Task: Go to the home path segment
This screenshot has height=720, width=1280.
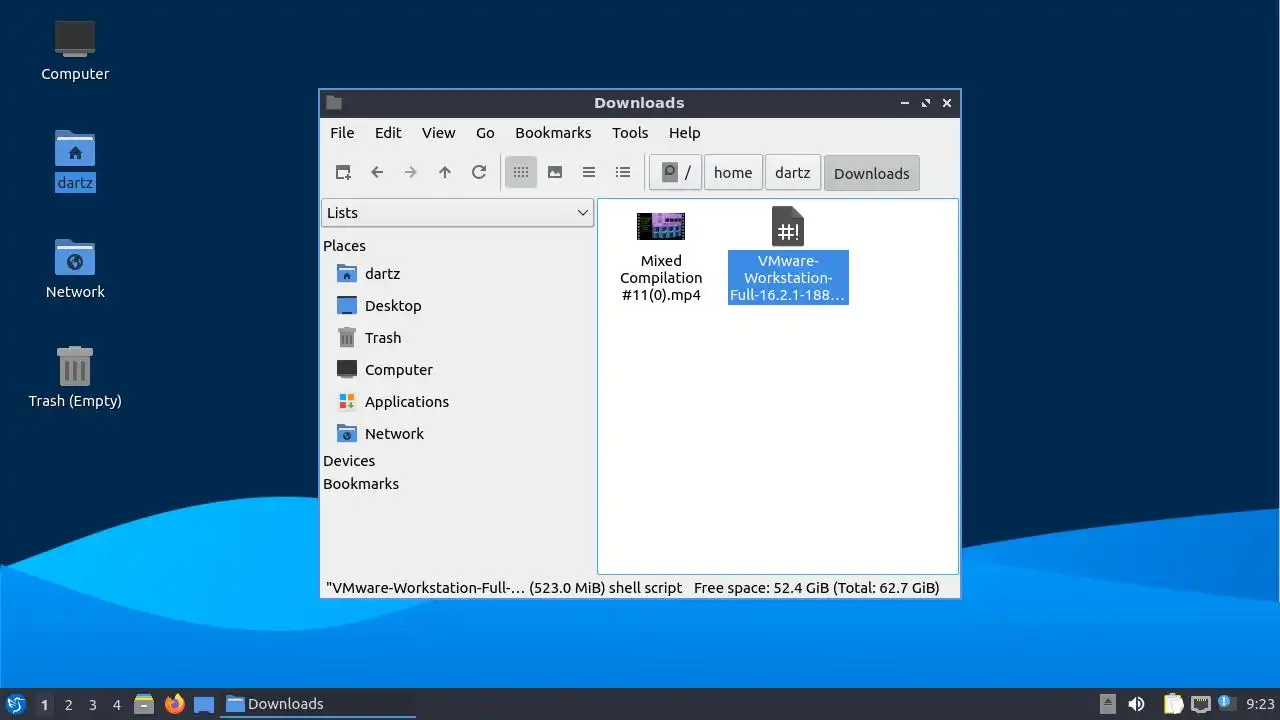Action: pyautogui.click(x=733, y=172)
